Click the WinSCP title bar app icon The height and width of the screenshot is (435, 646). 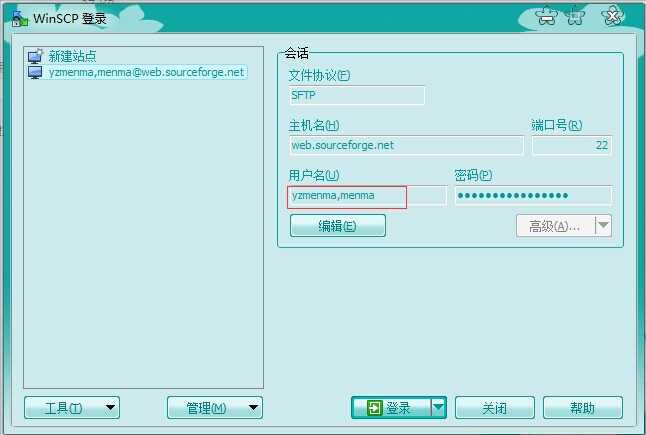(x=19, y=19)
